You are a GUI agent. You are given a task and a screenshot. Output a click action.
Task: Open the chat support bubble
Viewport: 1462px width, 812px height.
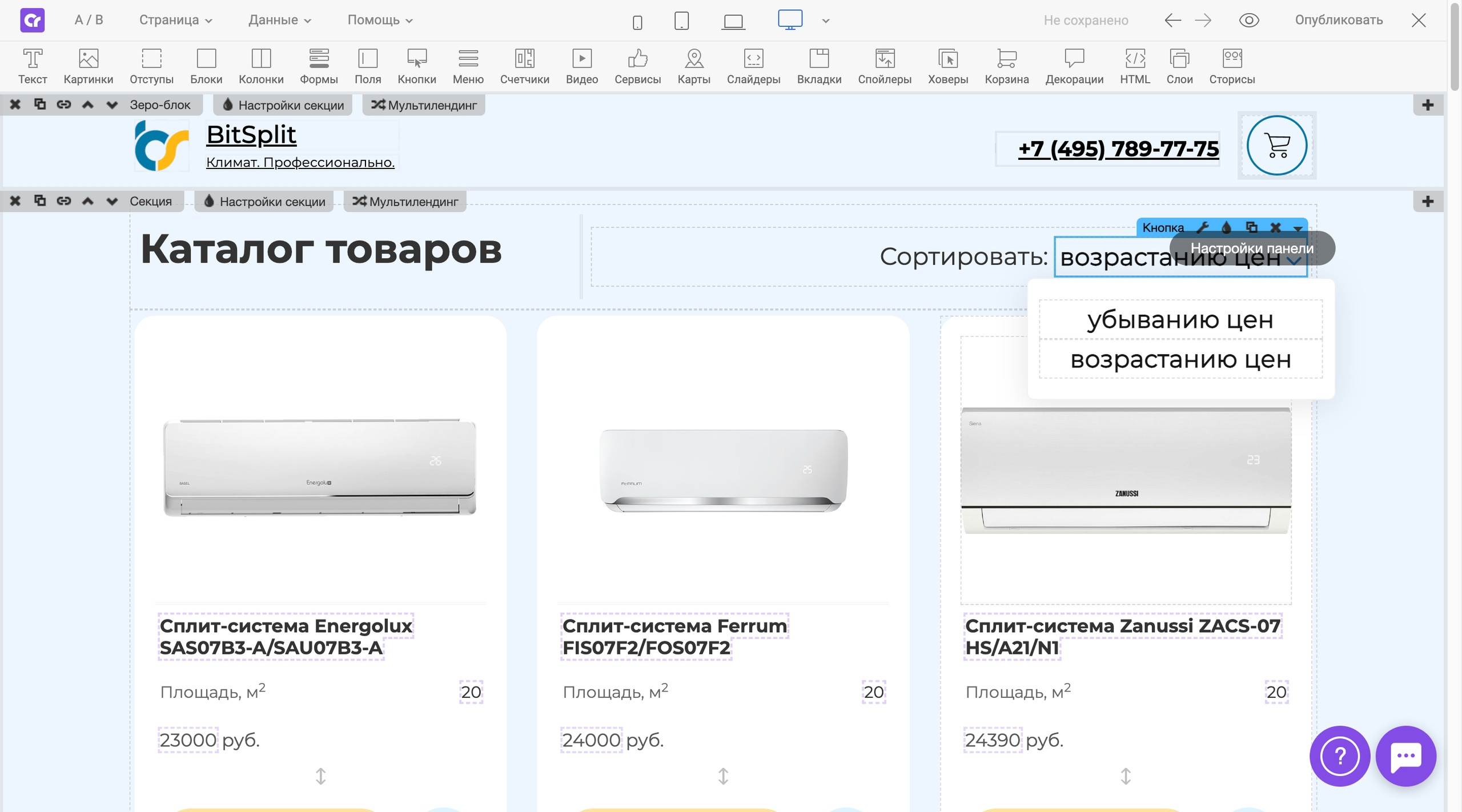pyautogui.click(x=1405, y=756)
